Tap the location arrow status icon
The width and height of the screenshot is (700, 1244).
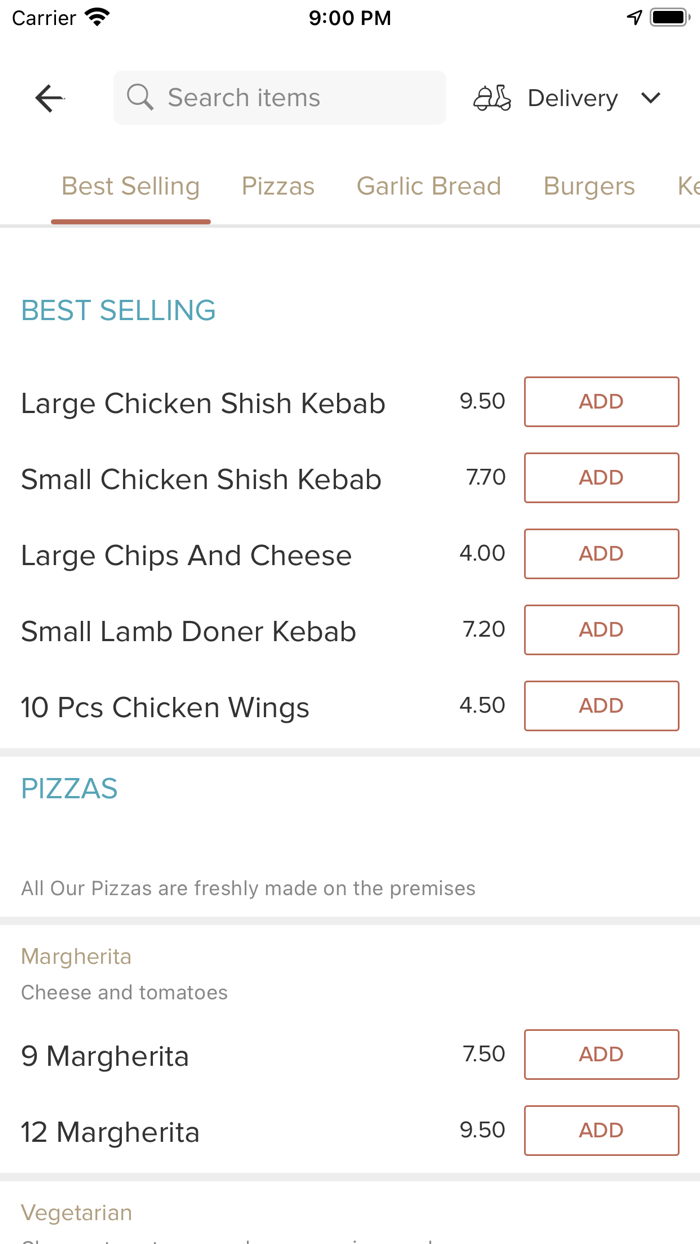634,18
